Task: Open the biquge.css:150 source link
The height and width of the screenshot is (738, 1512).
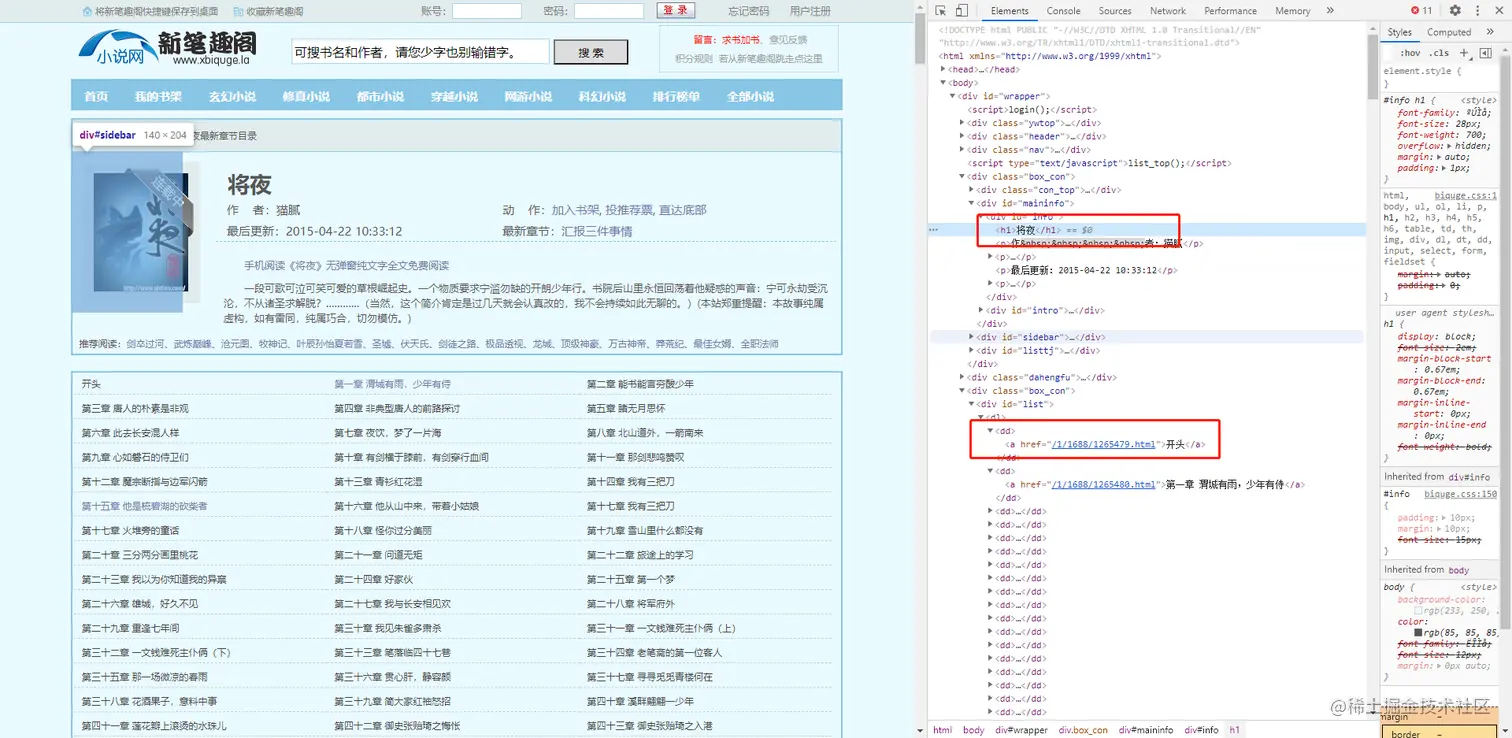Action: [x=1461, y=494]
